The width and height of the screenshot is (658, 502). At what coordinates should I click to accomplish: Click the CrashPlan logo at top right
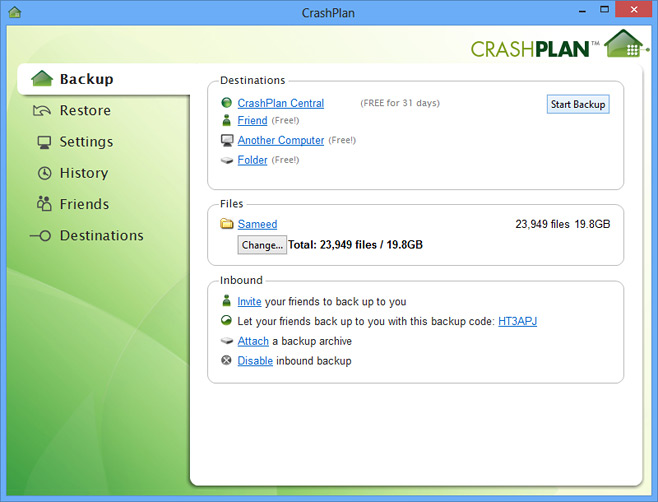tap(560, 45)
